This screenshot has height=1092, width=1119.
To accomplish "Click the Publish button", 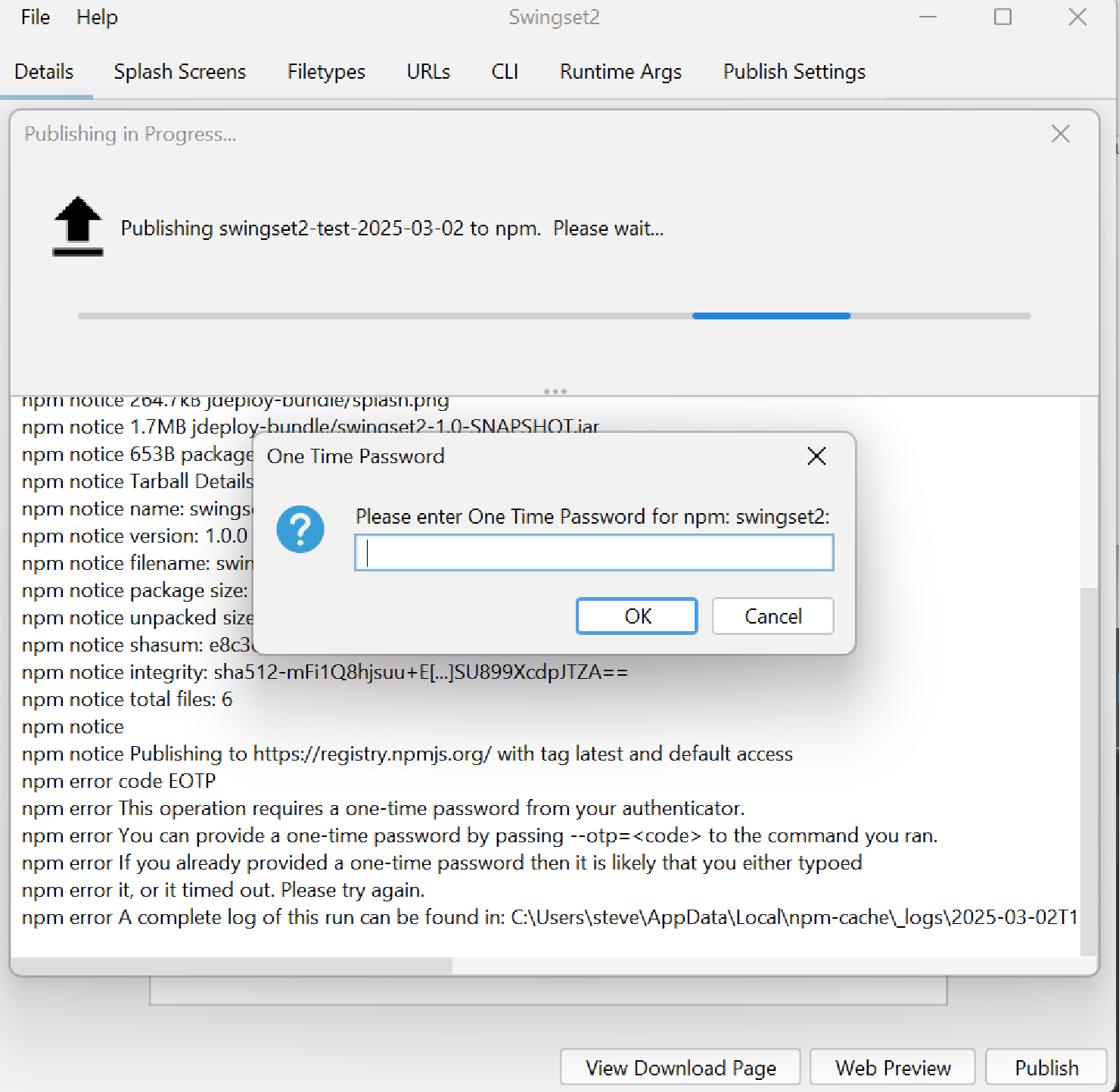I will [1047, 1067].
